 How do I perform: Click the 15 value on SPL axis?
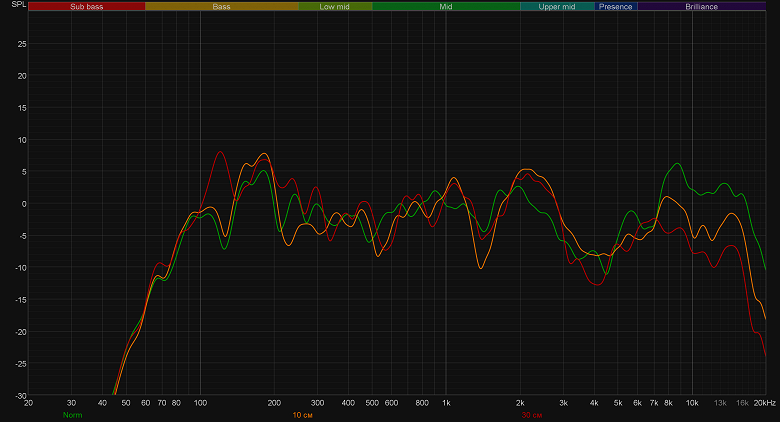(x=22, y=108)
